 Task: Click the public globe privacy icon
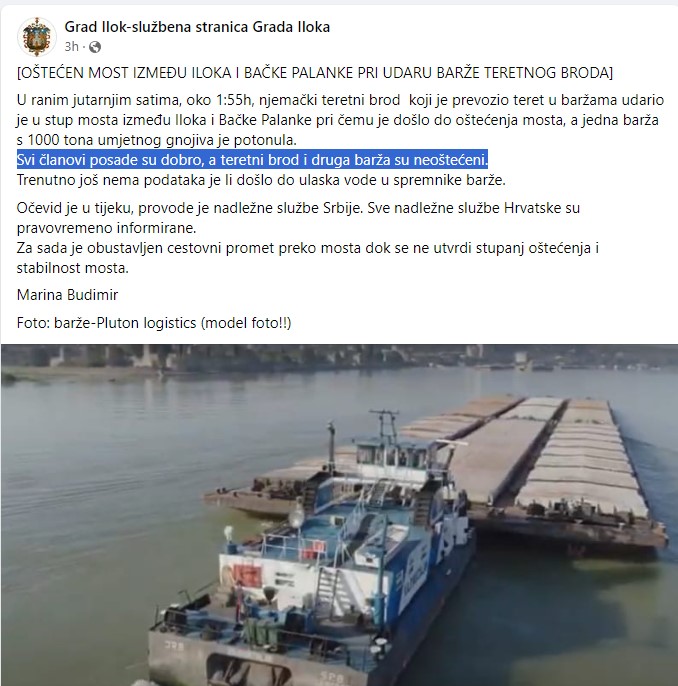(95, 47)
